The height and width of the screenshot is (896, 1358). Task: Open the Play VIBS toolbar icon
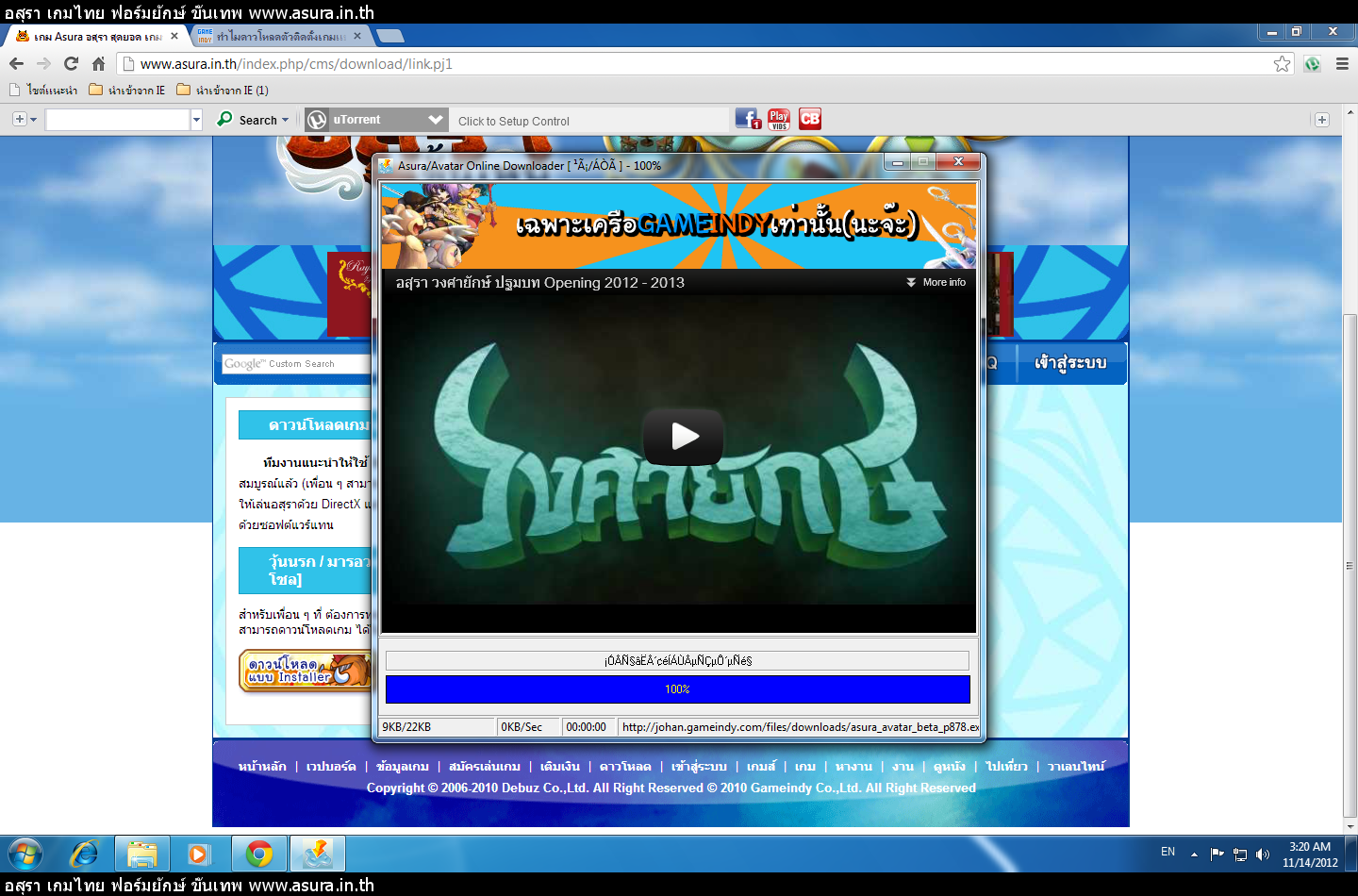tap(779, 119)
